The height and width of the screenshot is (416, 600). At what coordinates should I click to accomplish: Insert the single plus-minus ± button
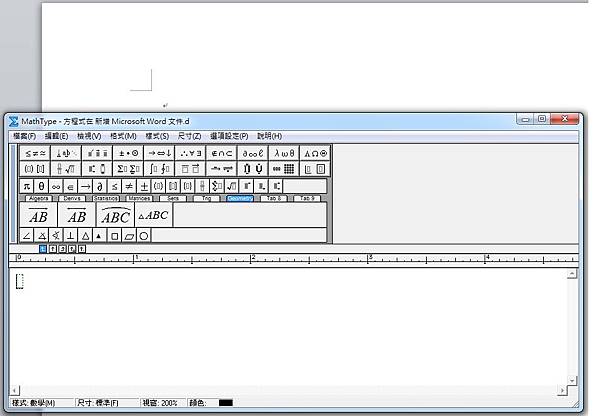(x=144, y=186)
